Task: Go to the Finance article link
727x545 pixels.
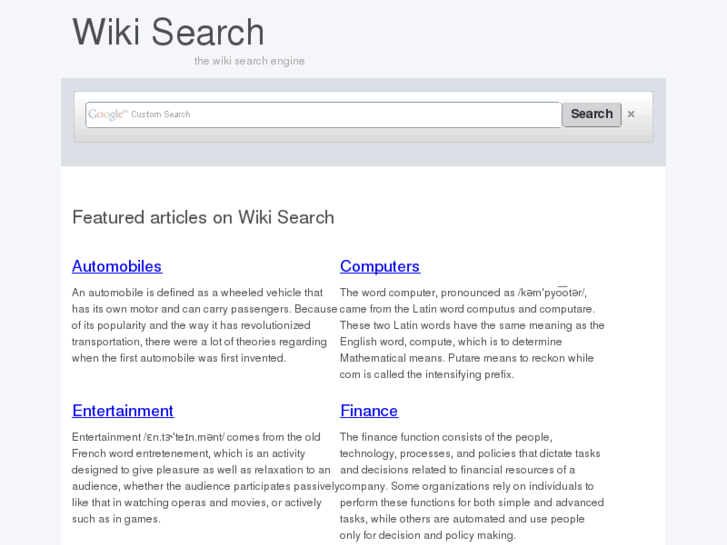Action: [x=369, y=410]
